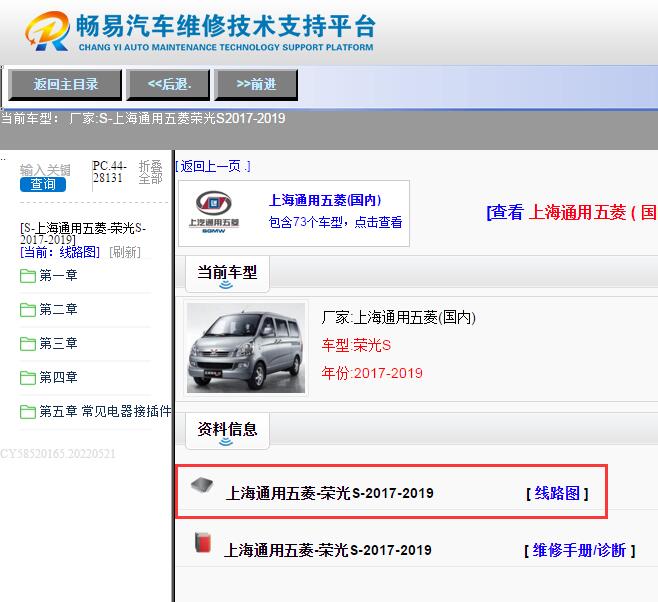Click the PC.44-28131 code text
This screenshot has height=602, width=658.
point(109,172)
